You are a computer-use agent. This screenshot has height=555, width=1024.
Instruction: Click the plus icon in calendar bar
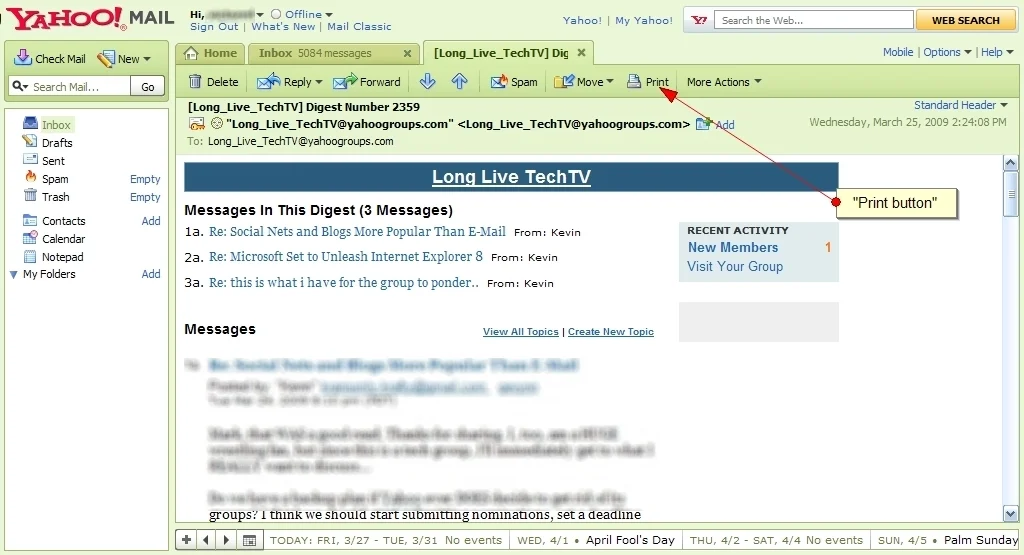point(186,539)
